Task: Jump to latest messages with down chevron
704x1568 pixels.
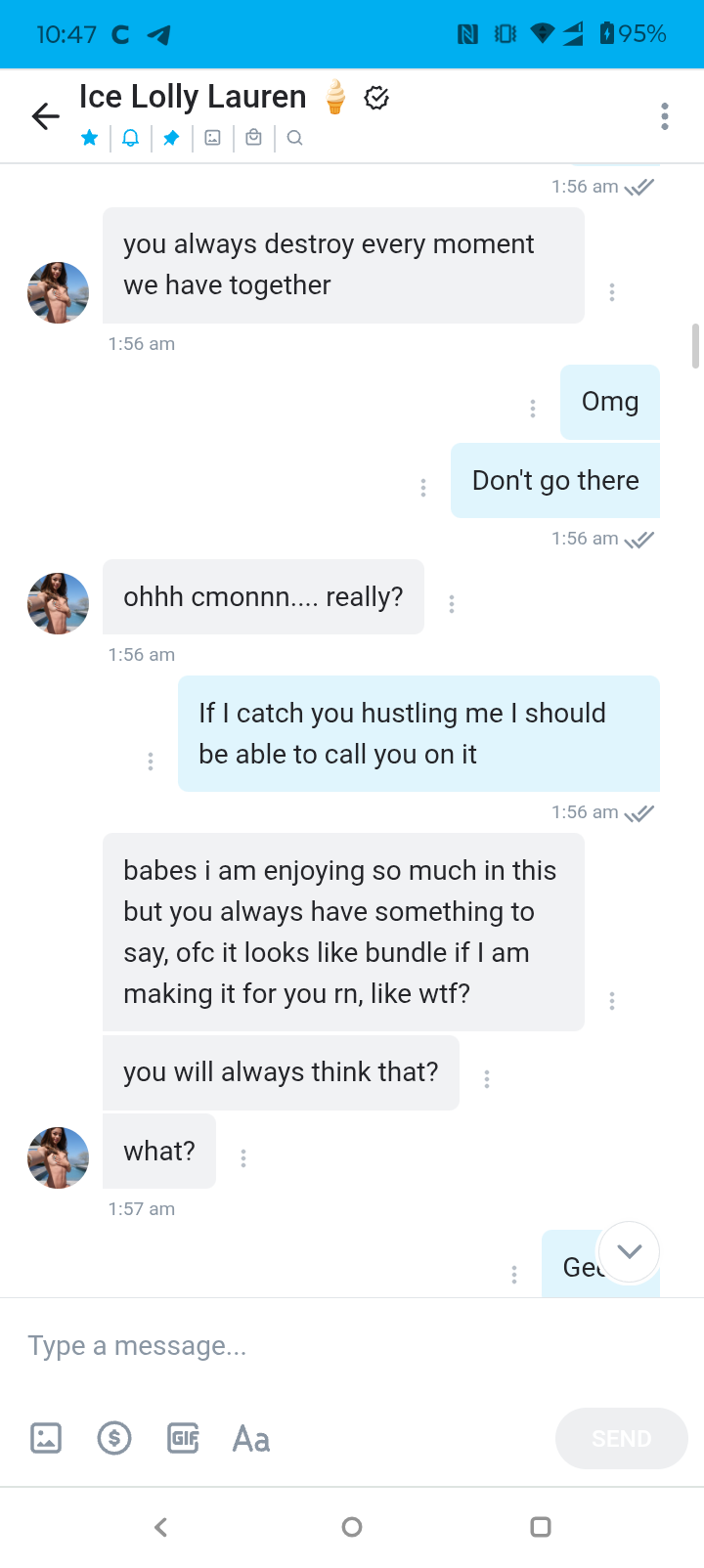Action: pyautogui.click(x=630, y=1251)
